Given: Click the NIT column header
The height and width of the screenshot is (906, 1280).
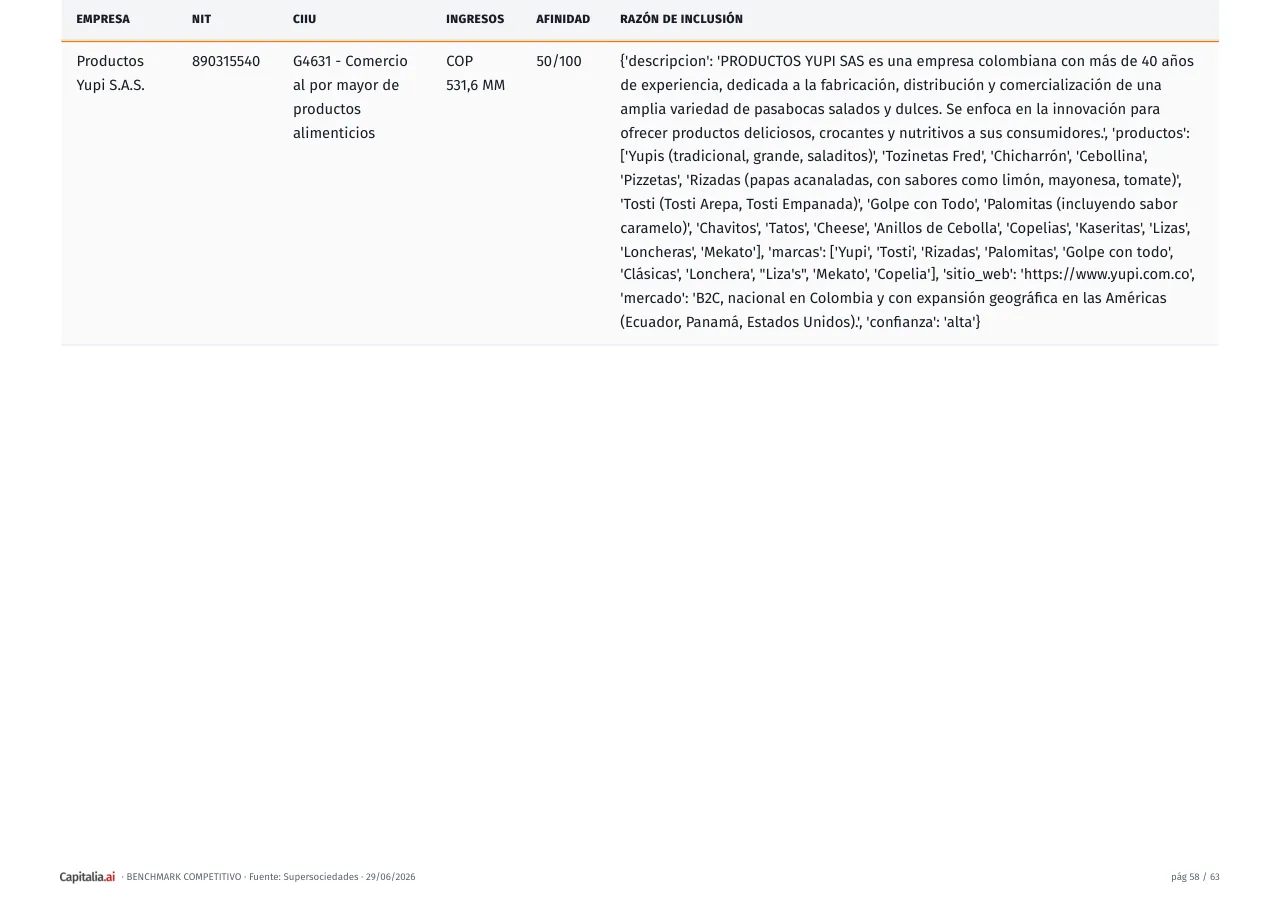Looking at the screenshot, I should (201, 19).
